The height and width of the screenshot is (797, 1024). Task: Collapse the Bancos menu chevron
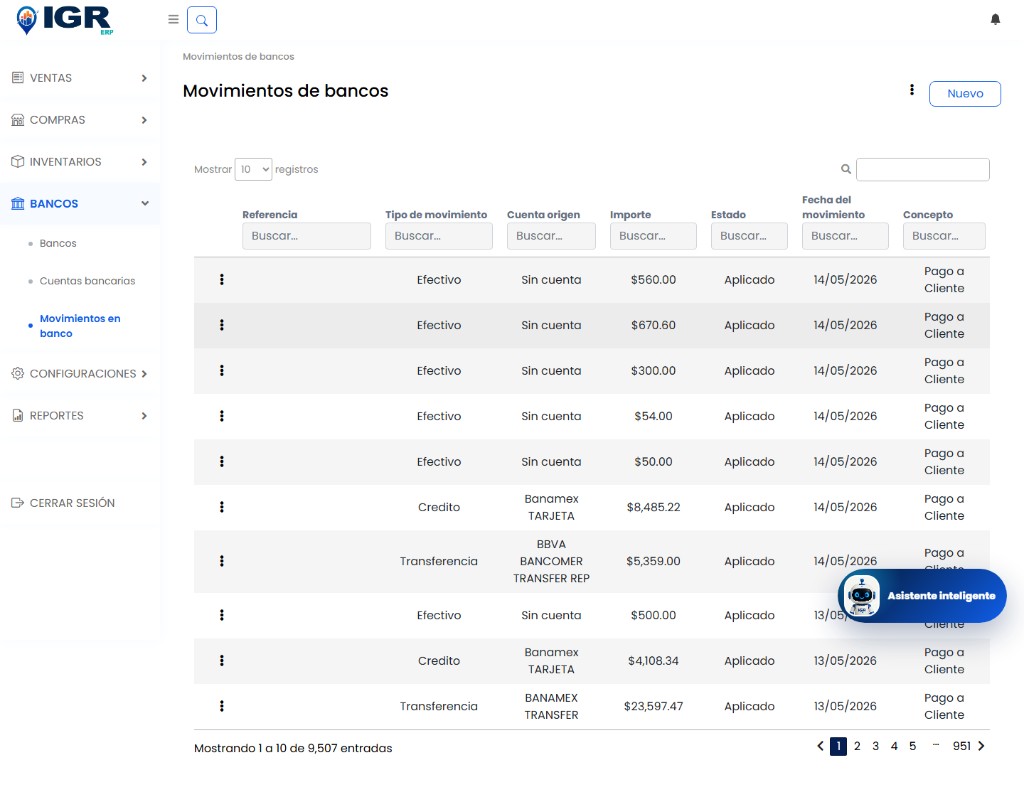(x=144, y=204)
